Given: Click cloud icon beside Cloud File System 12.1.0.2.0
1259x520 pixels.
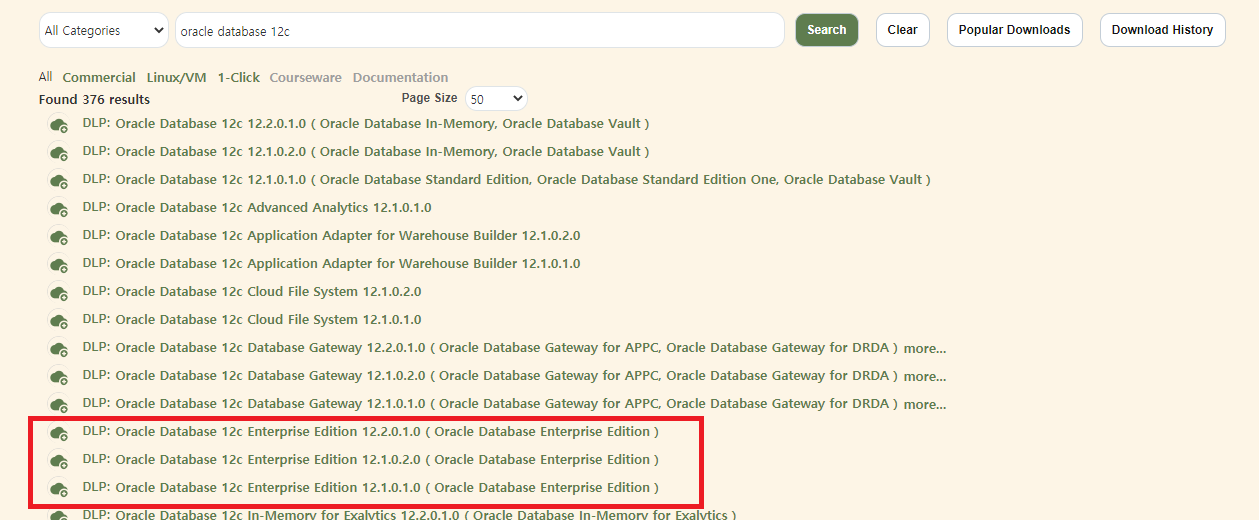Looking at the screenshot, I should 59,293.
